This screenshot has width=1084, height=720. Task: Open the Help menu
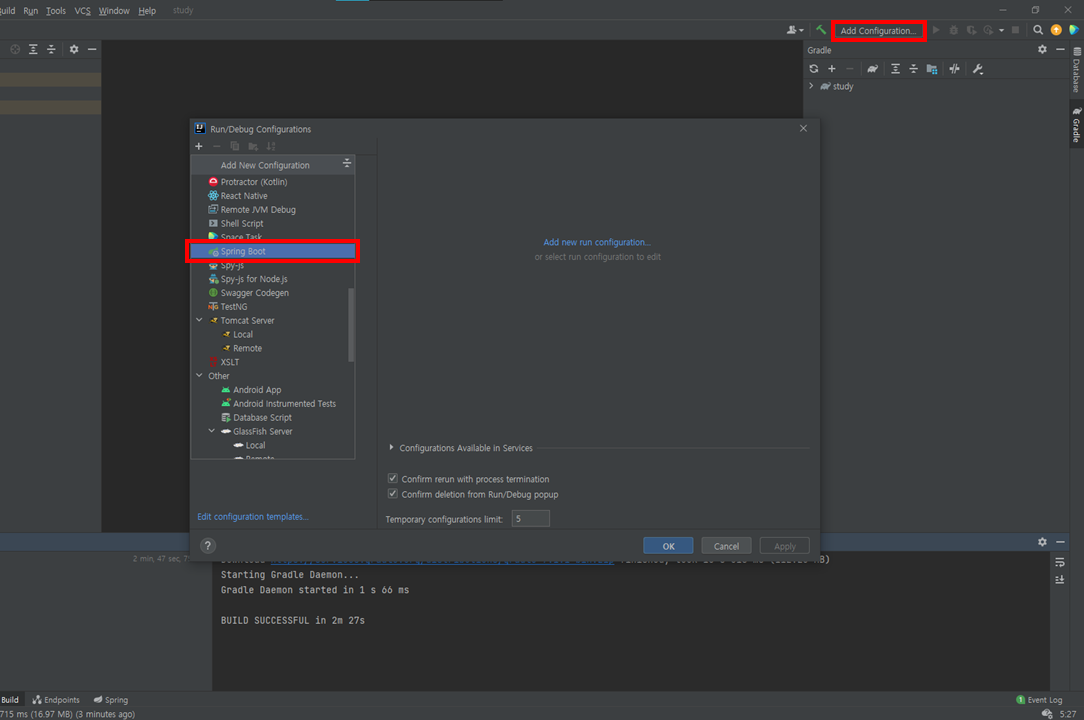[147, 10]
